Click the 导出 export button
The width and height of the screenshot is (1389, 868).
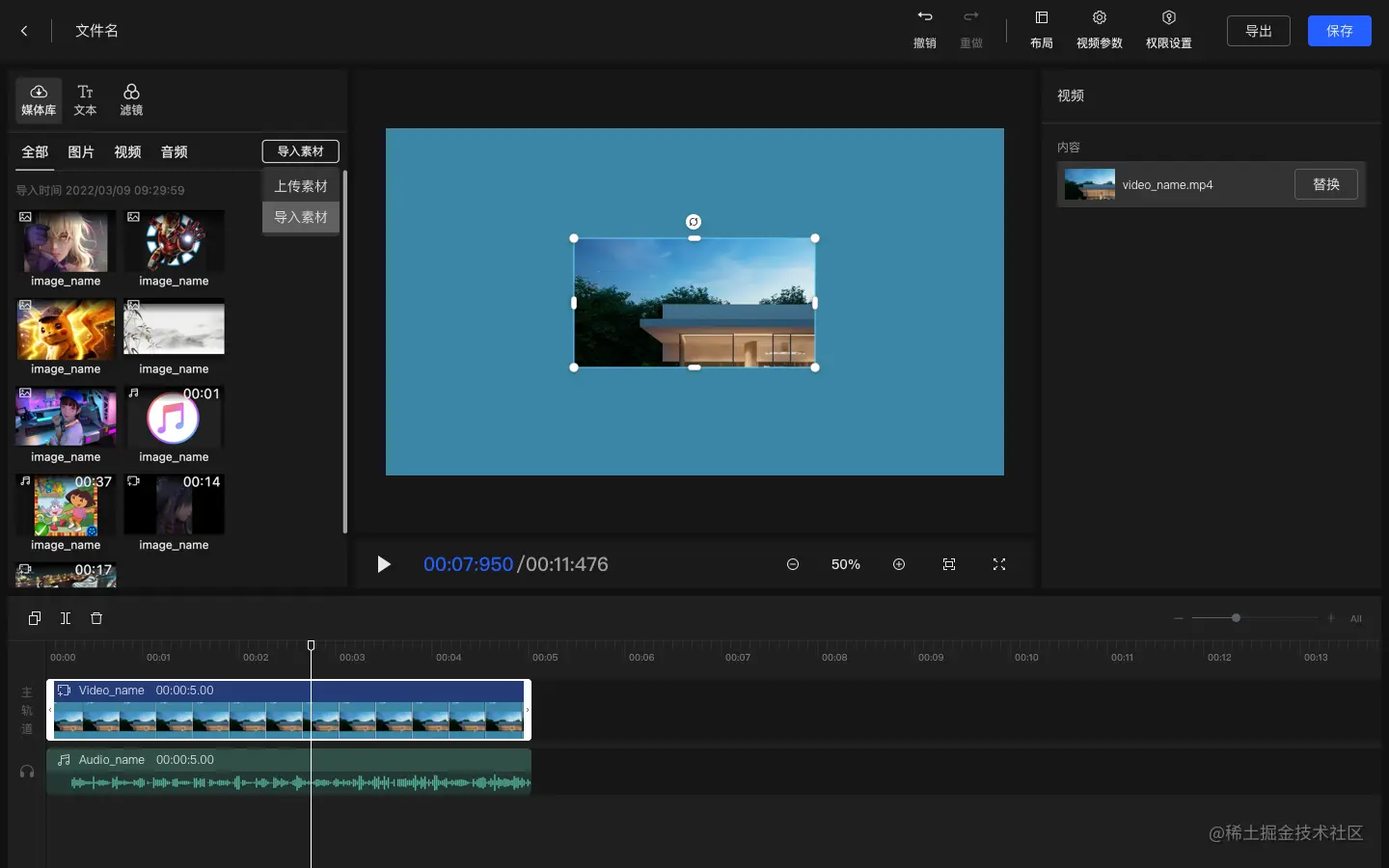point(1258,31)
